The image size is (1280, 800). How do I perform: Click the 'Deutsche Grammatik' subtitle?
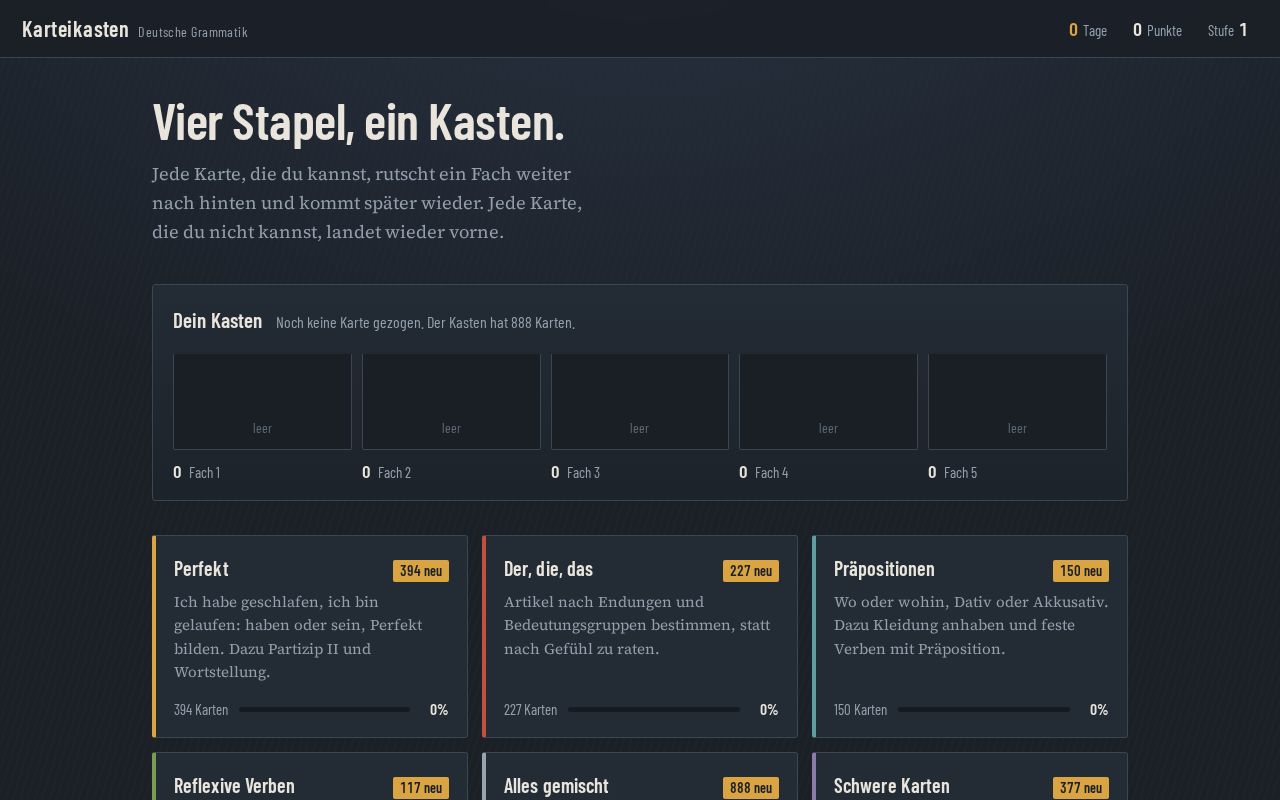[193, 32]
